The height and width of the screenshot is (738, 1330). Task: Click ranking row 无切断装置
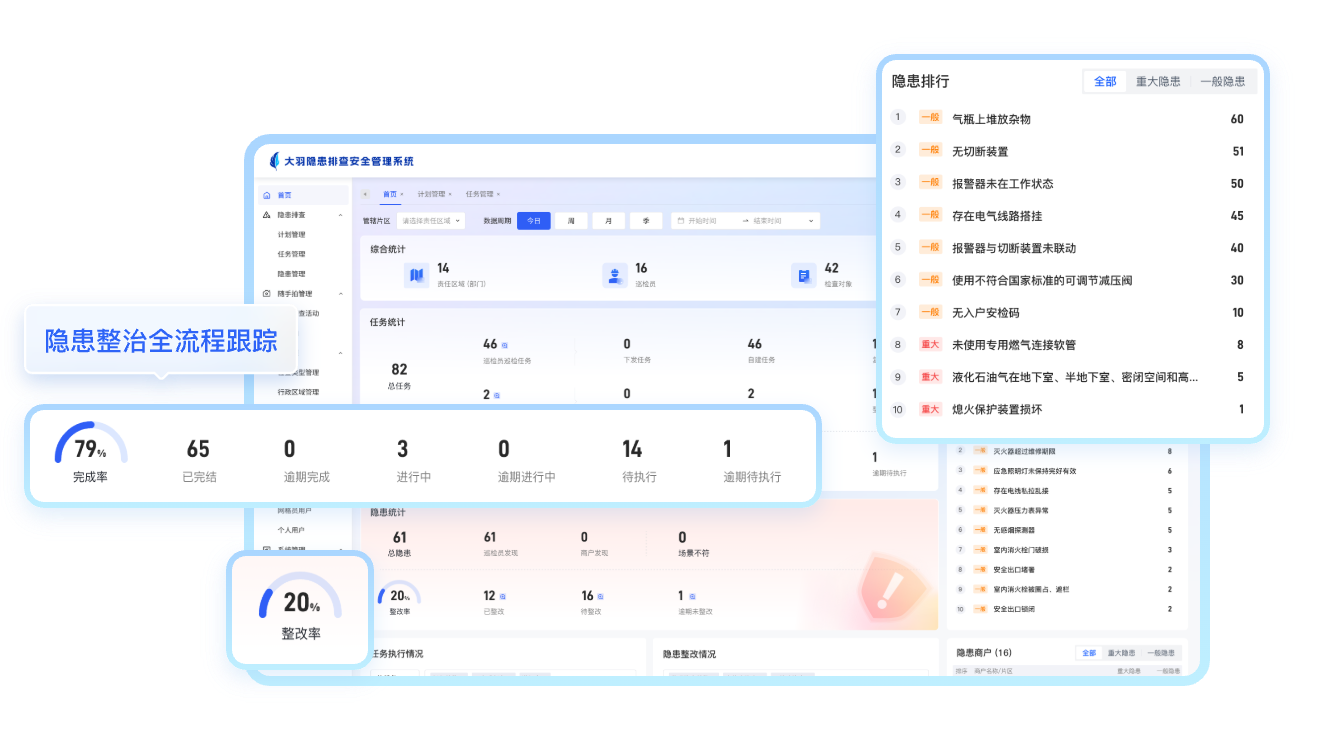[1068, 151]
